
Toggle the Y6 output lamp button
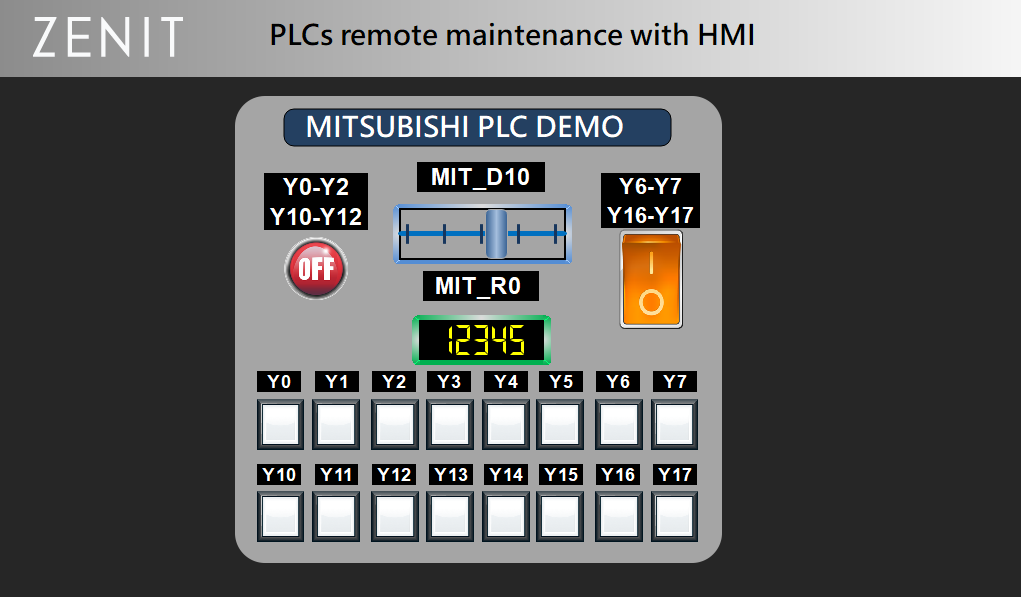pos(619,424)
